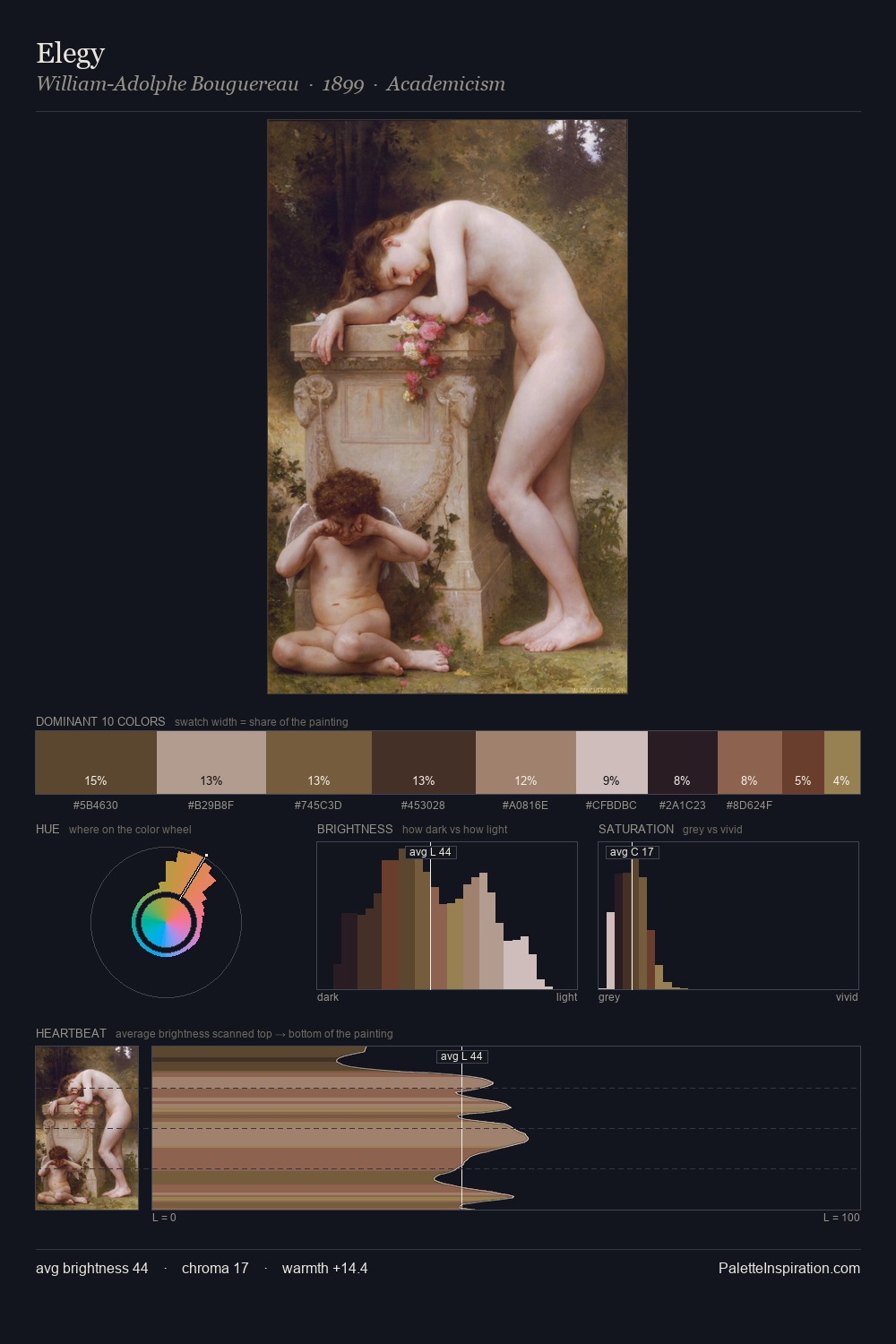The width and height of the screenshot is (896, 1344).
Task: Click 'avg L 44' label in brightness histogram
Action: tap(430, 852)
